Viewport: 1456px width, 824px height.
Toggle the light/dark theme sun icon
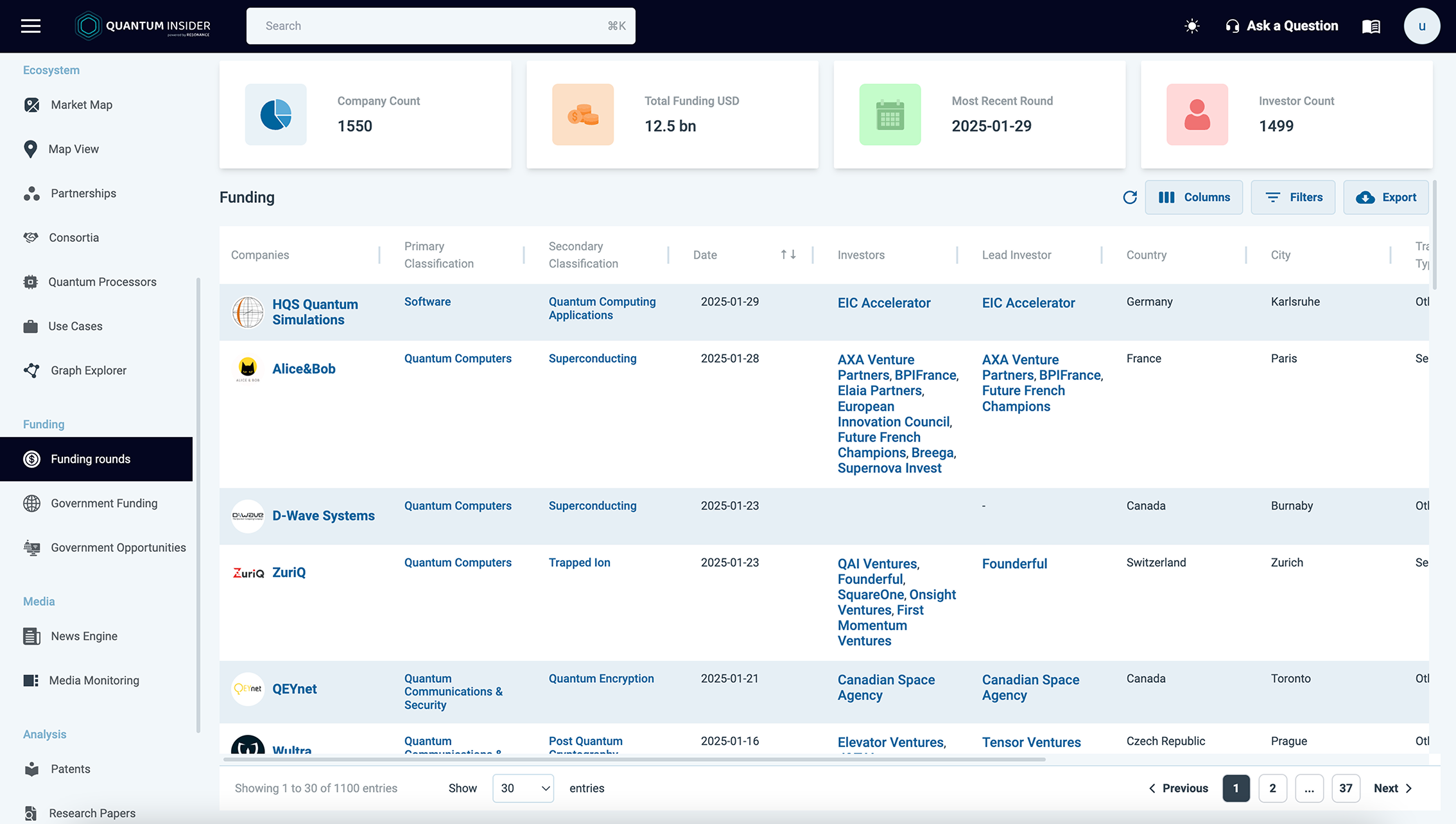click(1192, 26)
